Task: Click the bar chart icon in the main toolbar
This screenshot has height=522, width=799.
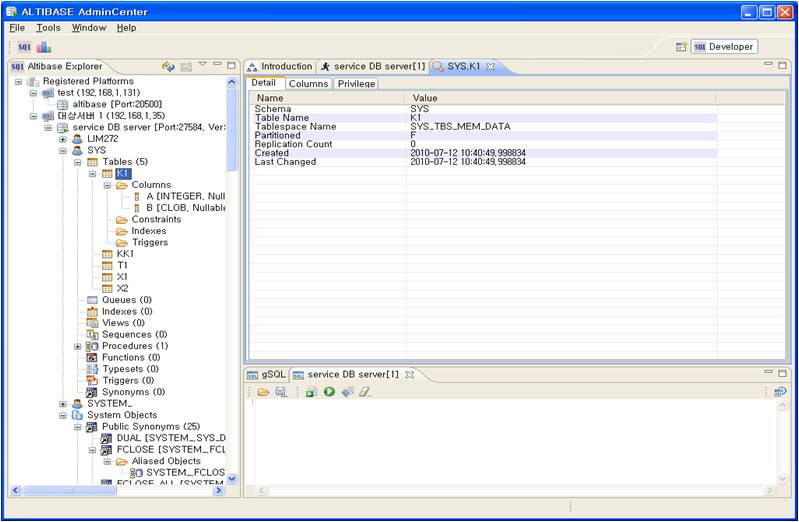Action: (44, 47)
